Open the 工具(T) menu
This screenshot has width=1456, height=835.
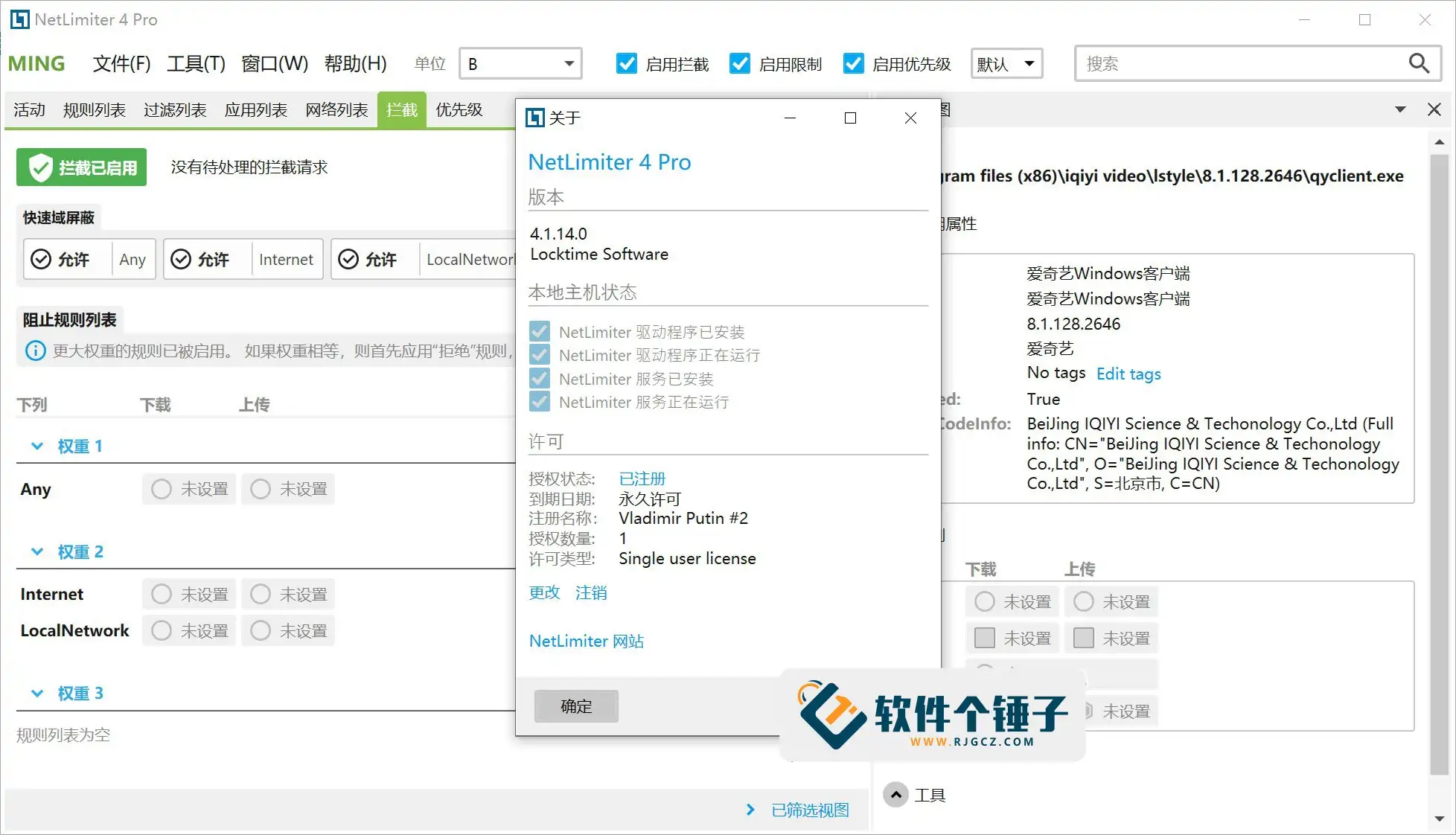197,64
